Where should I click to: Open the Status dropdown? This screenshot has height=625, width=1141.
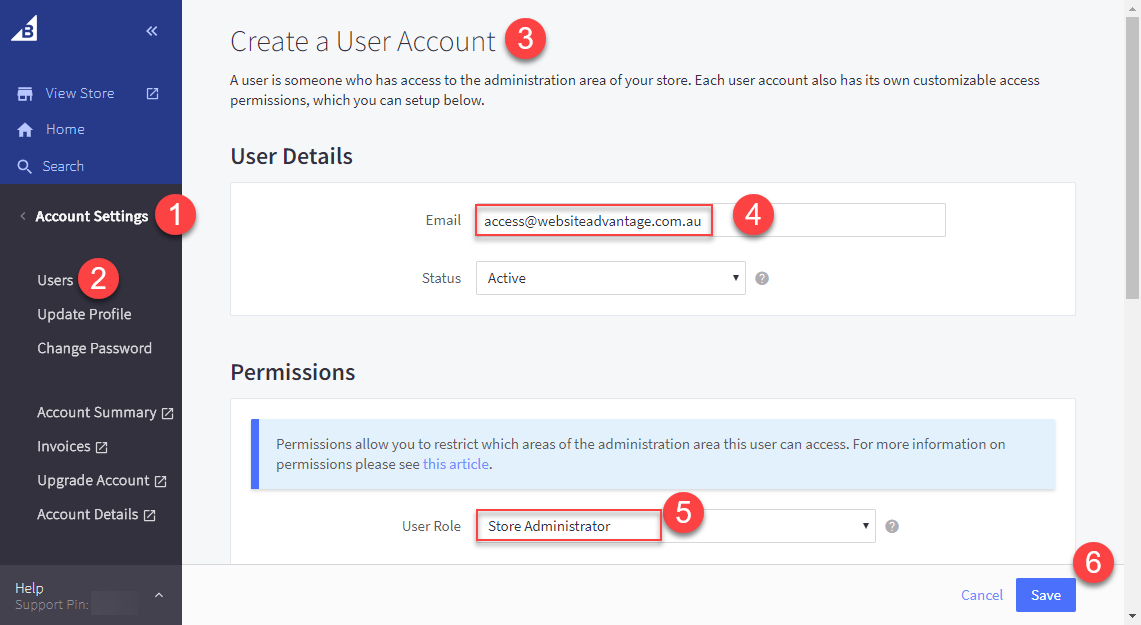click(x=610, y=279)
